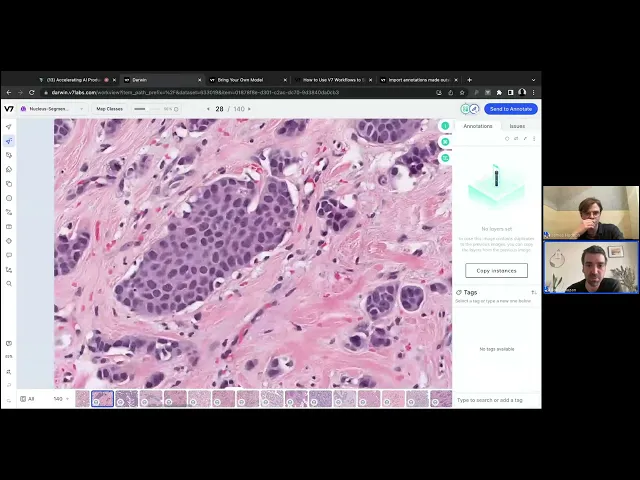Click the pencil icon in Annotations header

pos(525,139)
